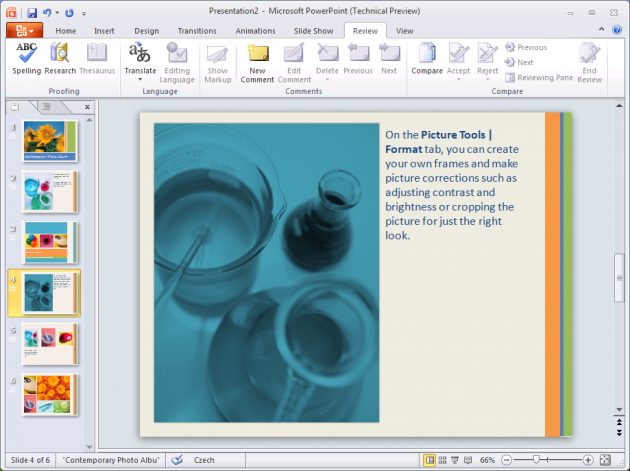This screenshot has width=630, height=471.
Task: Select slide 1 sunflower thumbnail
Action: click(x=49, y=141)
